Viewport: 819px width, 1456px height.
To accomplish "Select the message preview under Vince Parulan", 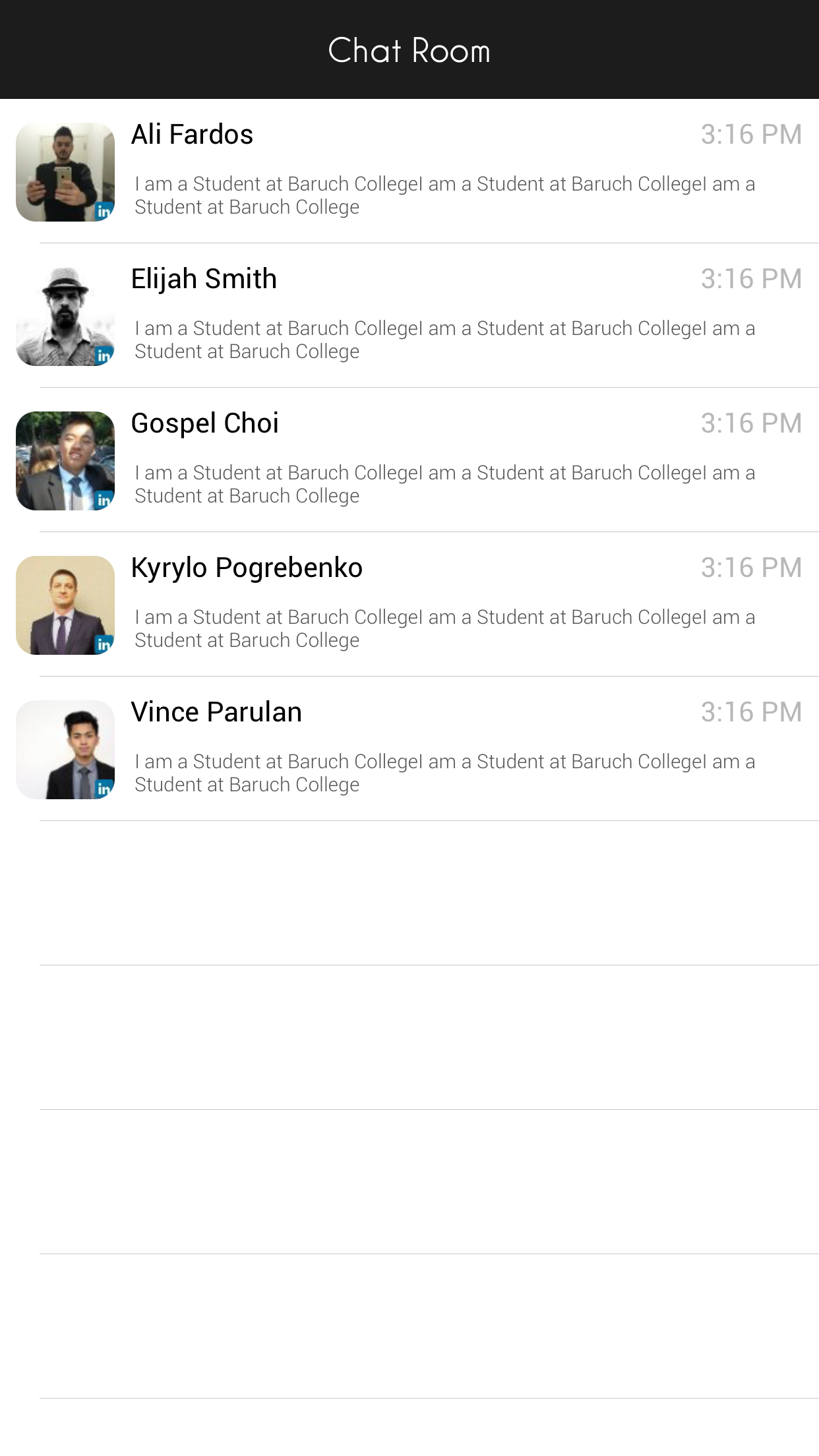I will point(444,773).
